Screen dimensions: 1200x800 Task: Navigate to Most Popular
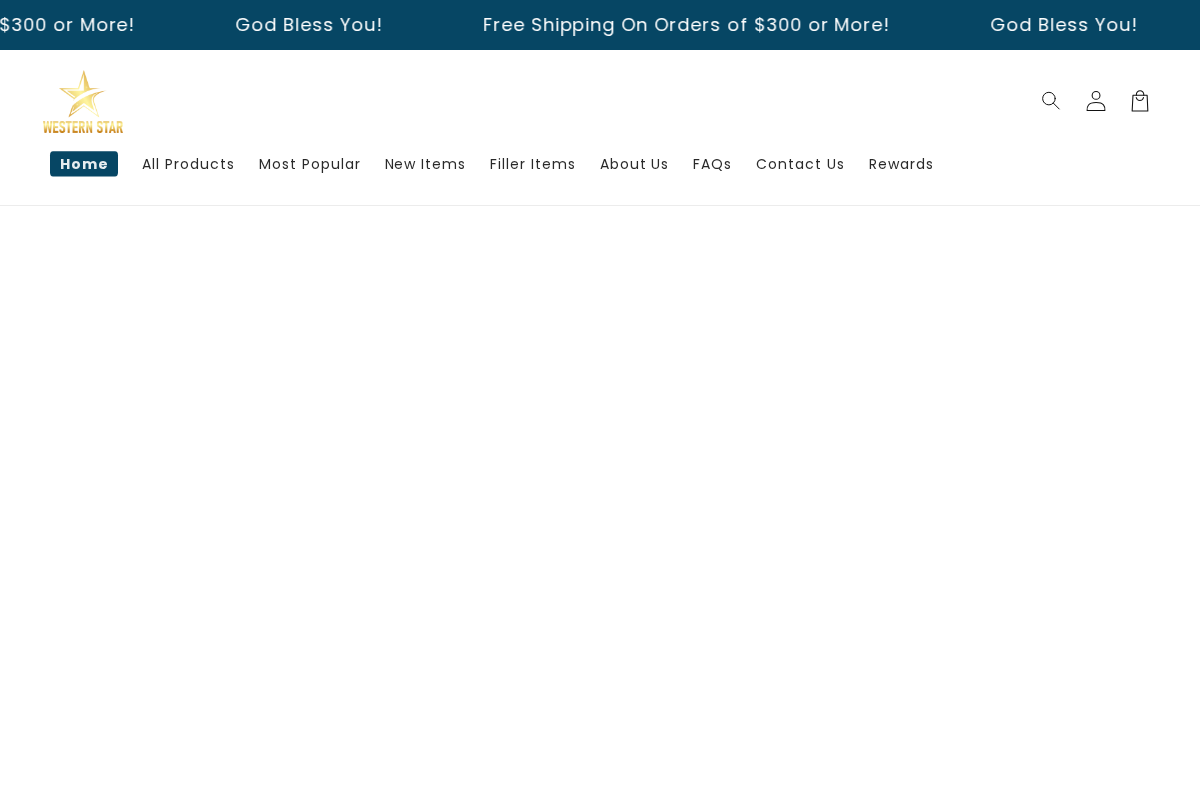[309, 164]
